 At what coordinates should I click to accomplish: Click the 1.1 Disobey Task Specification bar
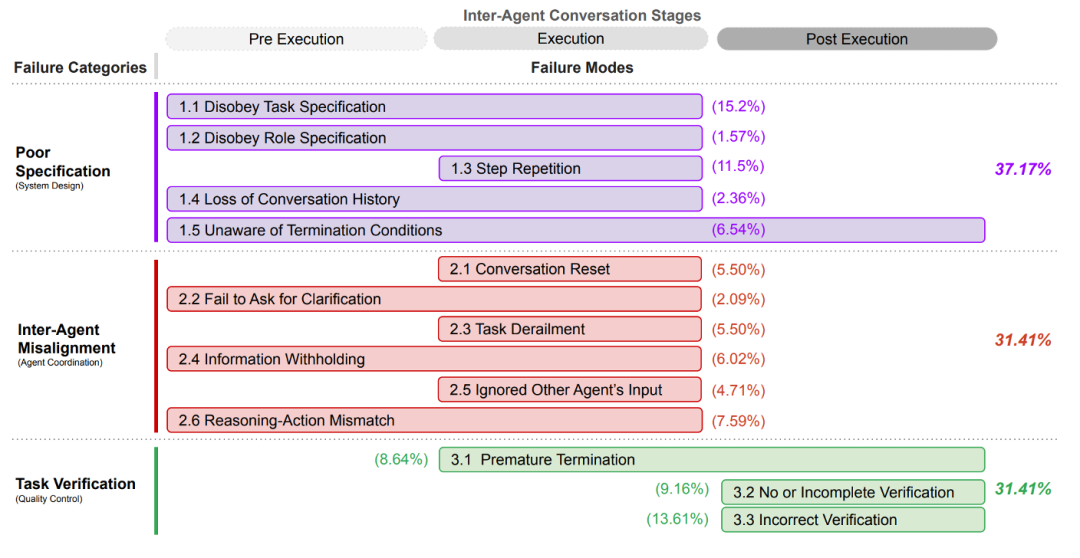434,107
